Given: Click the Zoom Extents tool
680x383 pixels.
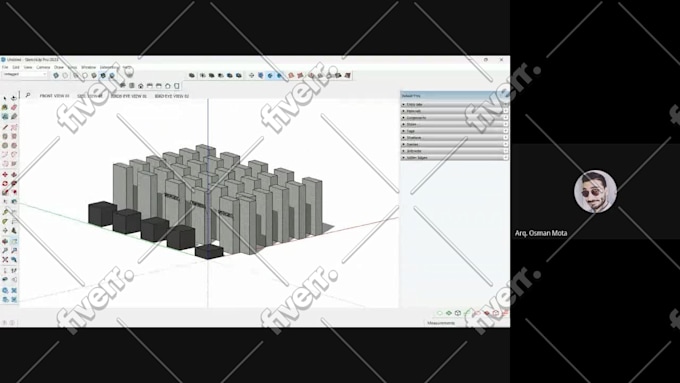Looking at the screenshot, I should 5,259.
